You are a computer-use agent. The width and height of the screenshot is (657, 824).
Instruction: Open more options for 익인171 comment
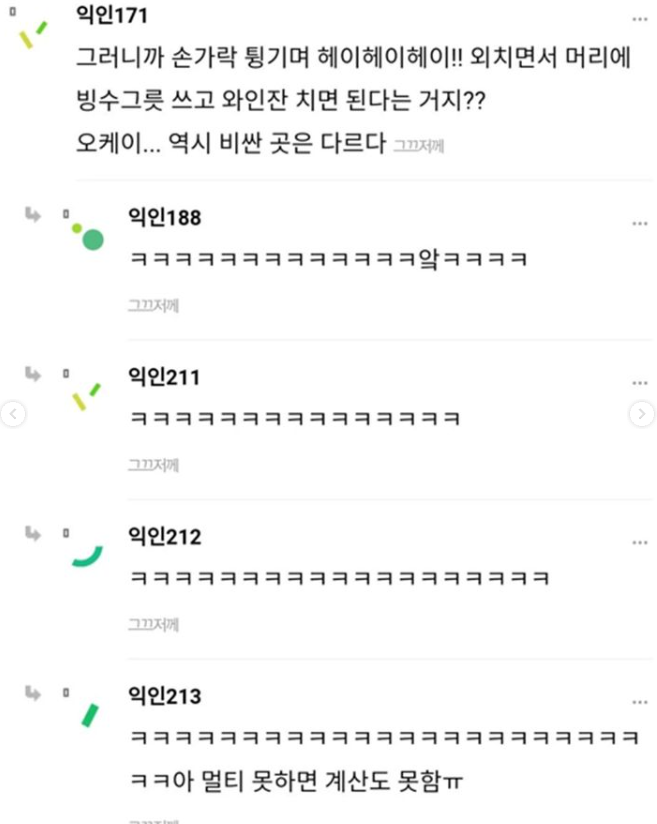pyautogui.click(x=639, y=19)
